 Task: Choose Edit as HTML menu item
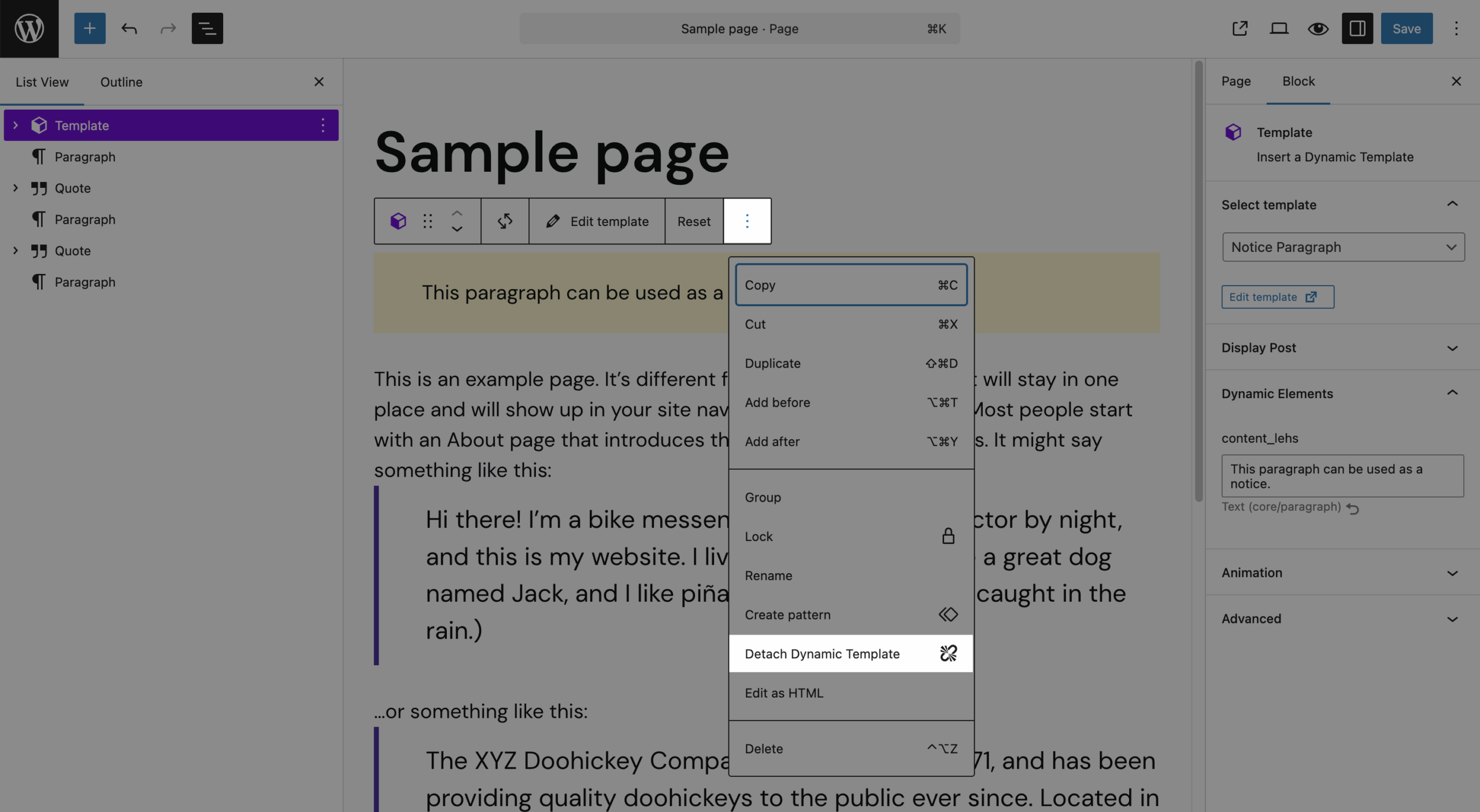[x=851, y=693]
